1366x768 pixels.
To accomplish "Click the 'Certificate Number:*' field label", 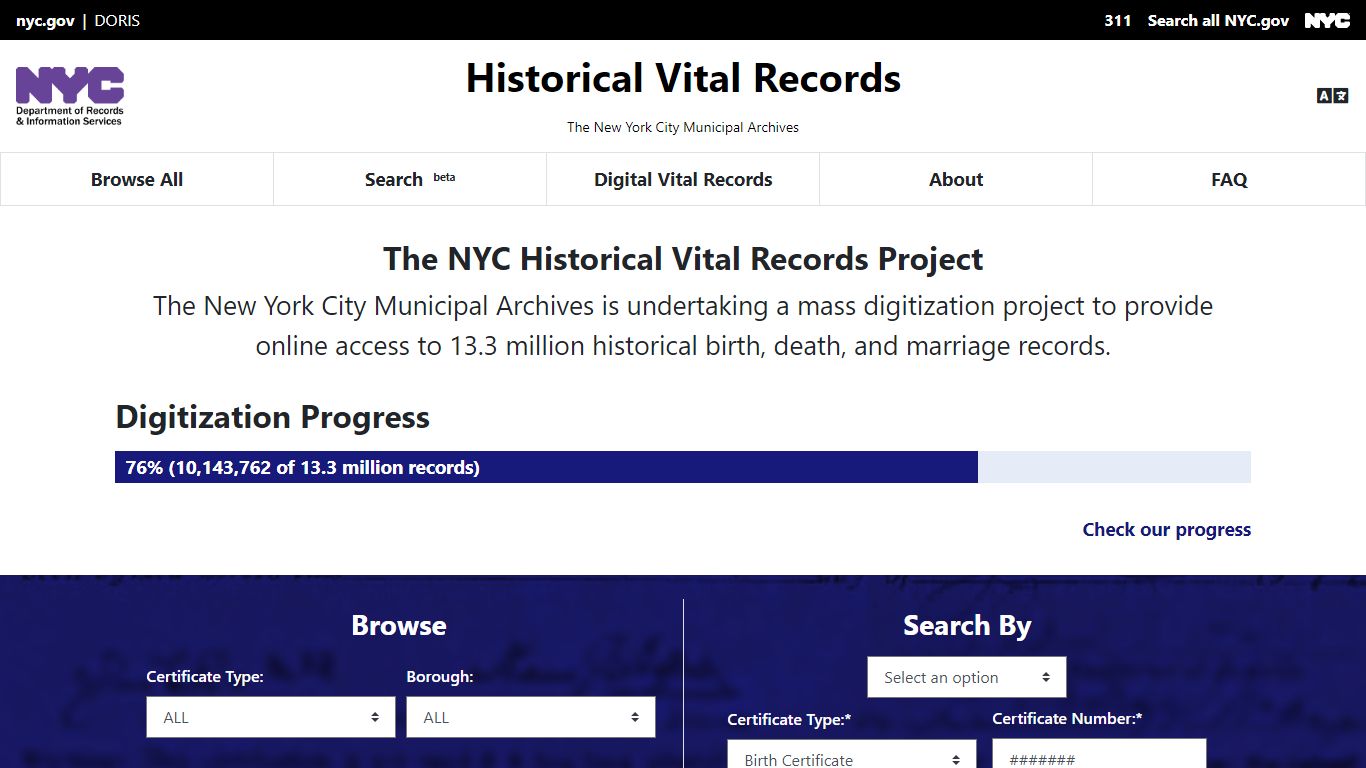I will [1067, 719].
